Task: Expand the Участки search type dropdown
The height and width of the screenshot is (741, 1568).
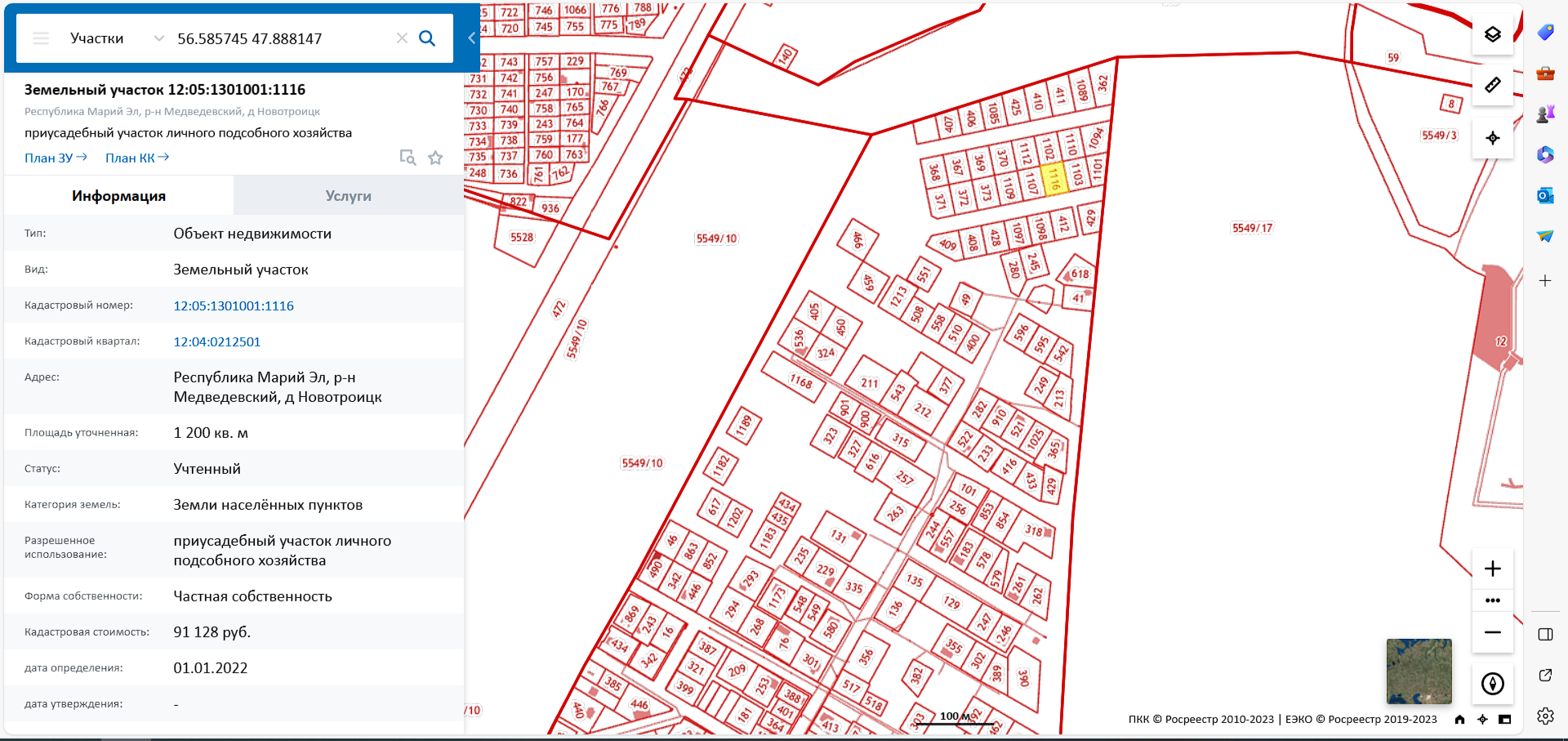Action: click(118, 38)
